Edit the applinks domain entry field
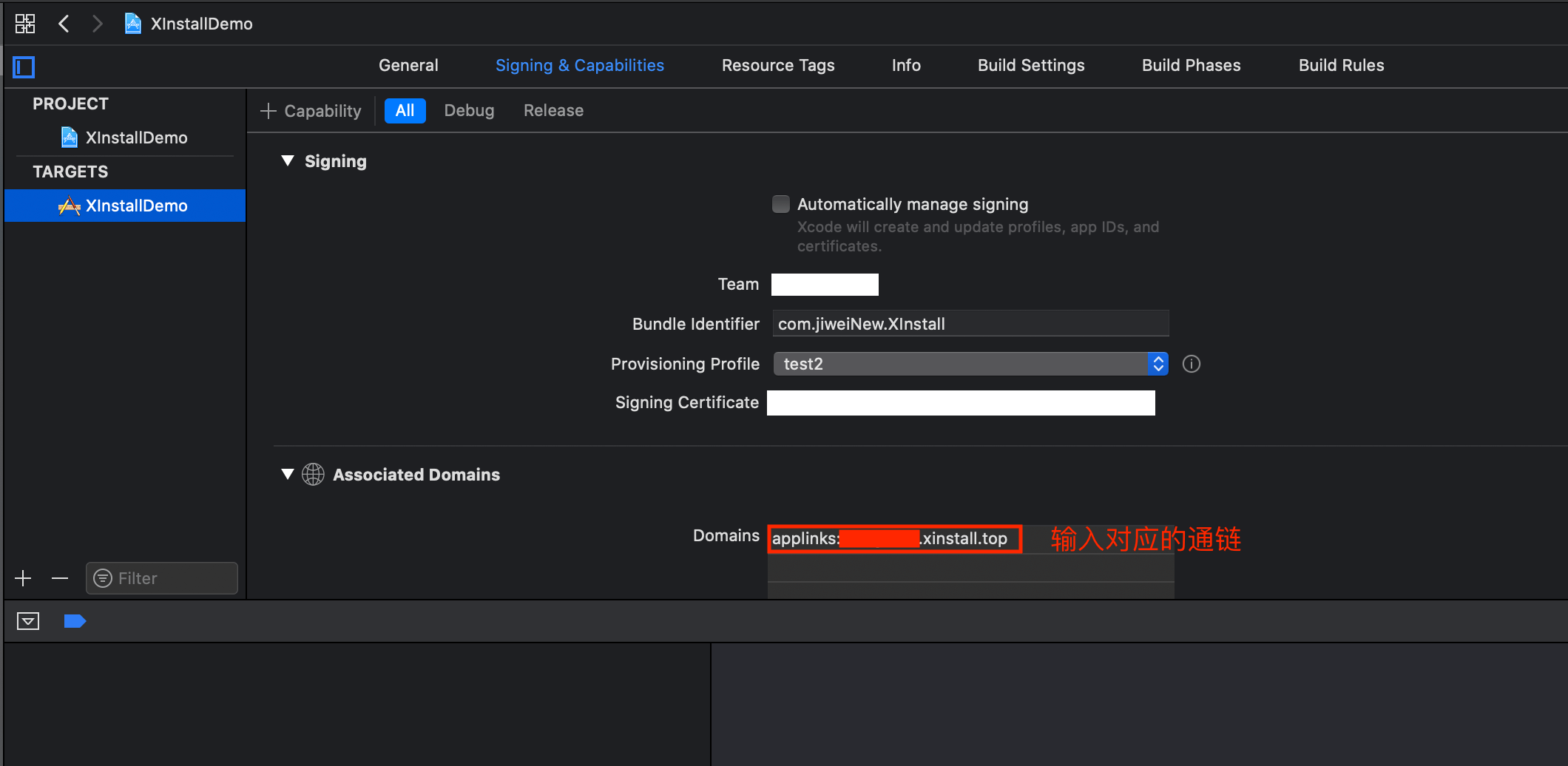 click(x=893, y=538)
